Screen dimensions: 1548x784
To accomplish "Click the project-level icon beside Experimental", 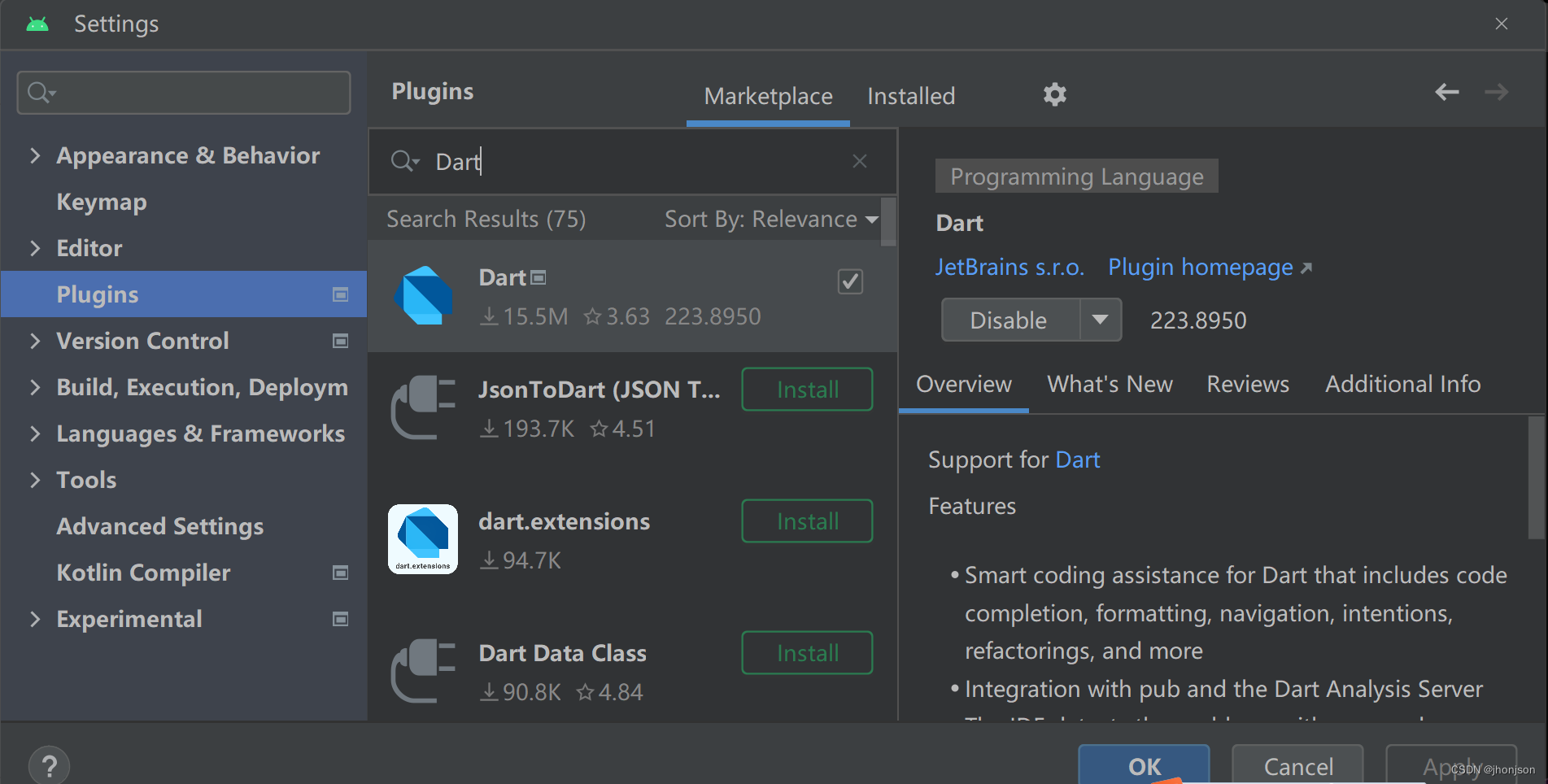I will point(341,619).
